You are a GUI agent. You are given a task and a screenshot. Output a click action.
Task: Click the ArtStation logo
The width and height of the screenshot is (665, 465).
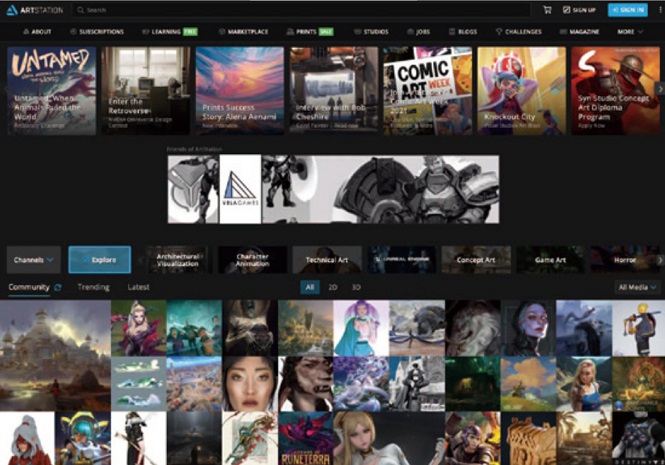click(x=34, y=10)
